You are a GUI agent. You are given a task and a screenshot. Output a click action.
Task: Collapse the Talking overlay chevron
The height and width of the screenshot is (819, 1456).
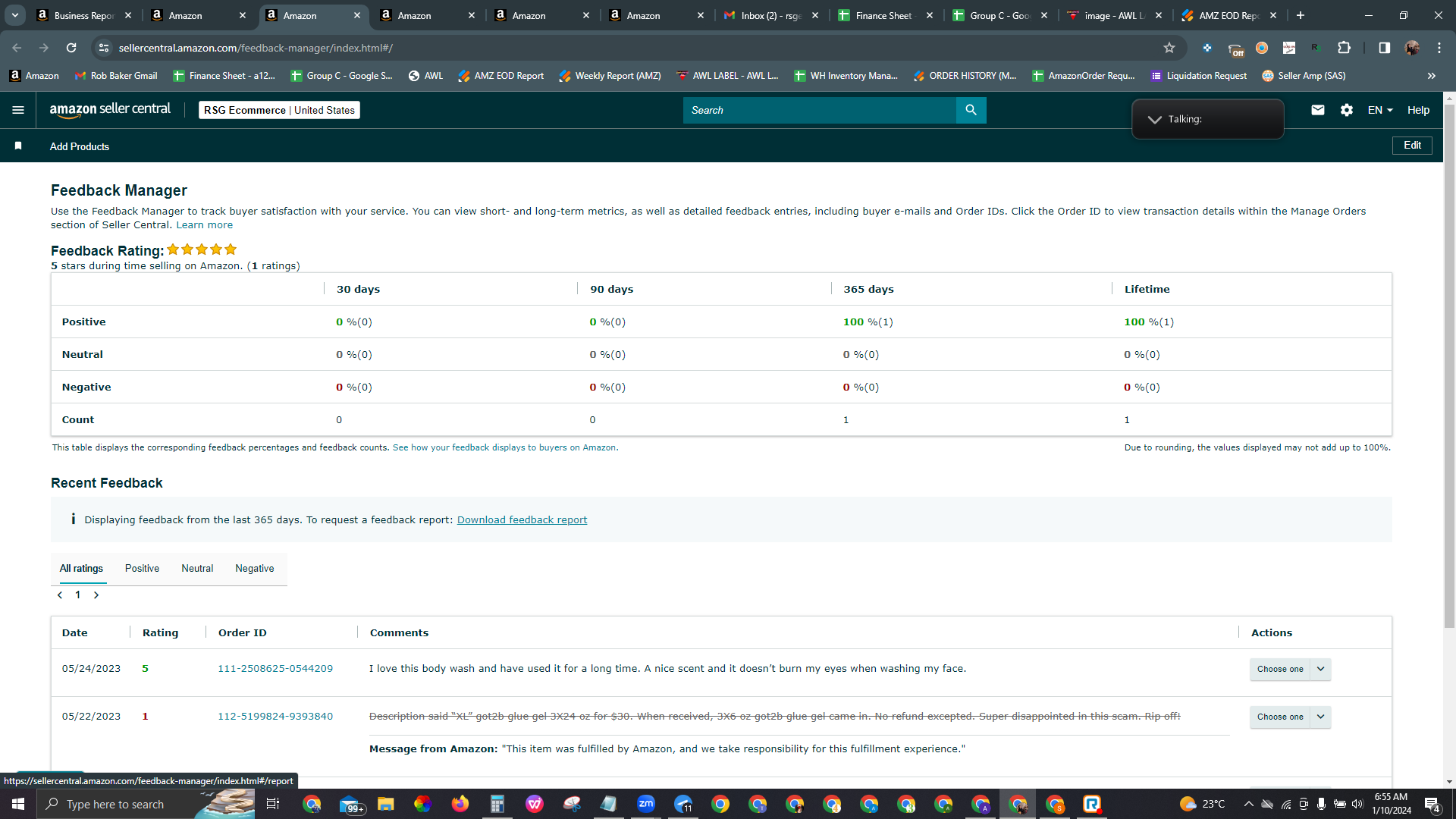point(1154,120)
